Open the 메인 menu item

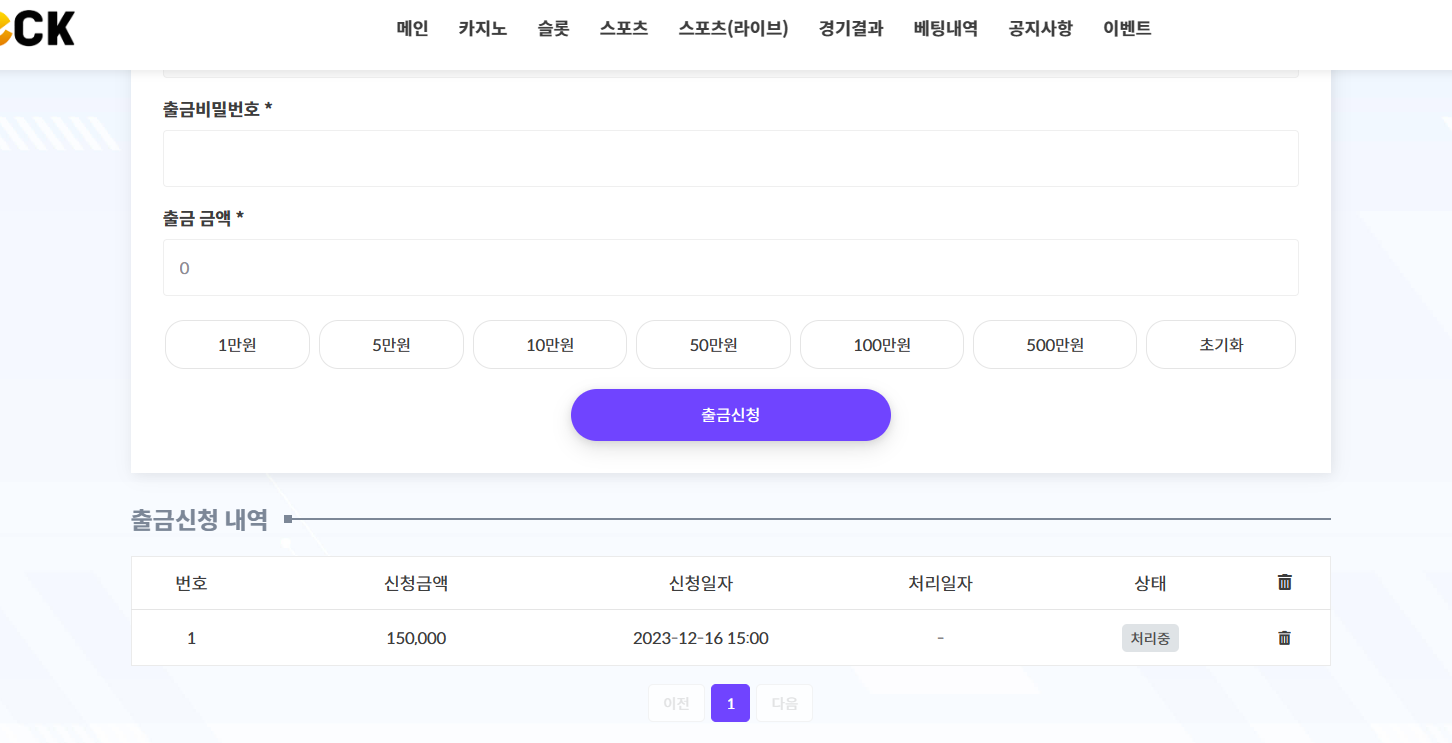[412, 29]
